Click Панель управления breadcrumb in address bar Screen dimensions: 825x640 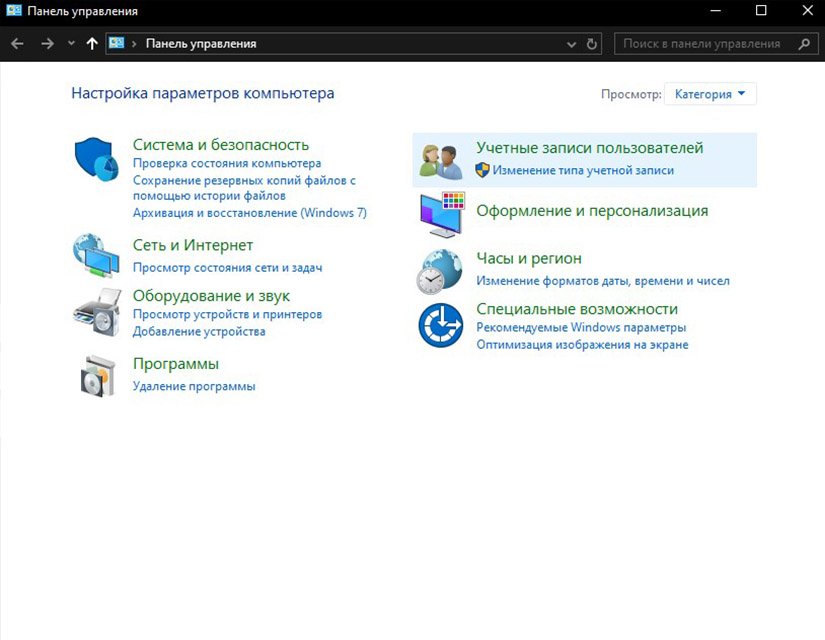[x=201, y=44]
